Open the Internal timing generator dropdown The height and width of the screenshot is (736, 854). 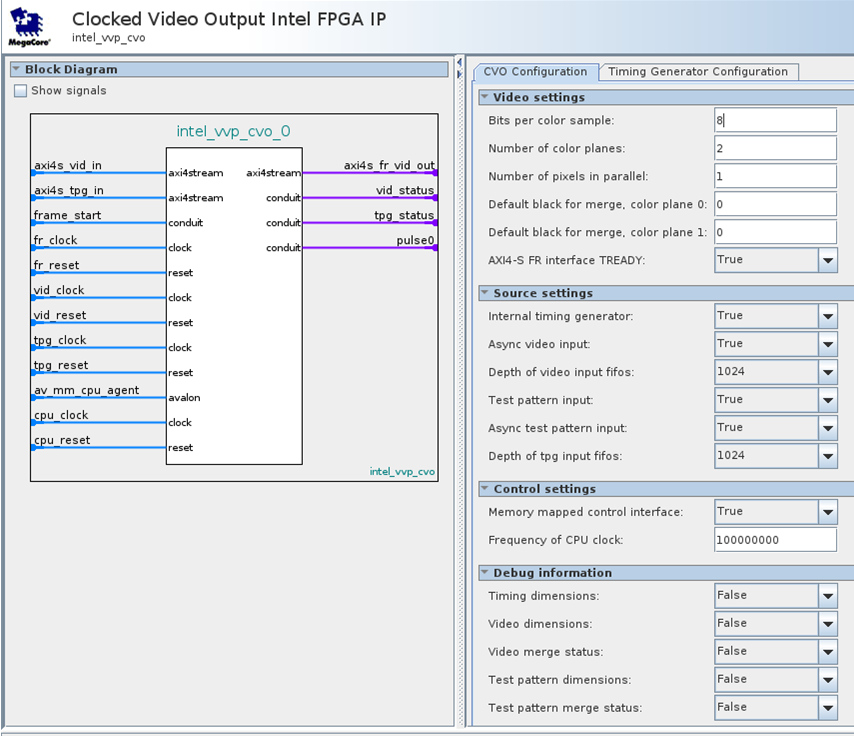(827, 316)
